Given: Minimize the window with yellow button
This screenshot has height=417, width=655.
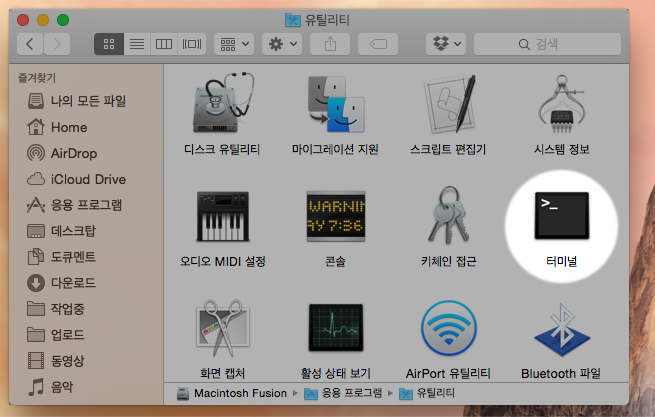Looking at the screenshot, I should [x=43, y=20].
